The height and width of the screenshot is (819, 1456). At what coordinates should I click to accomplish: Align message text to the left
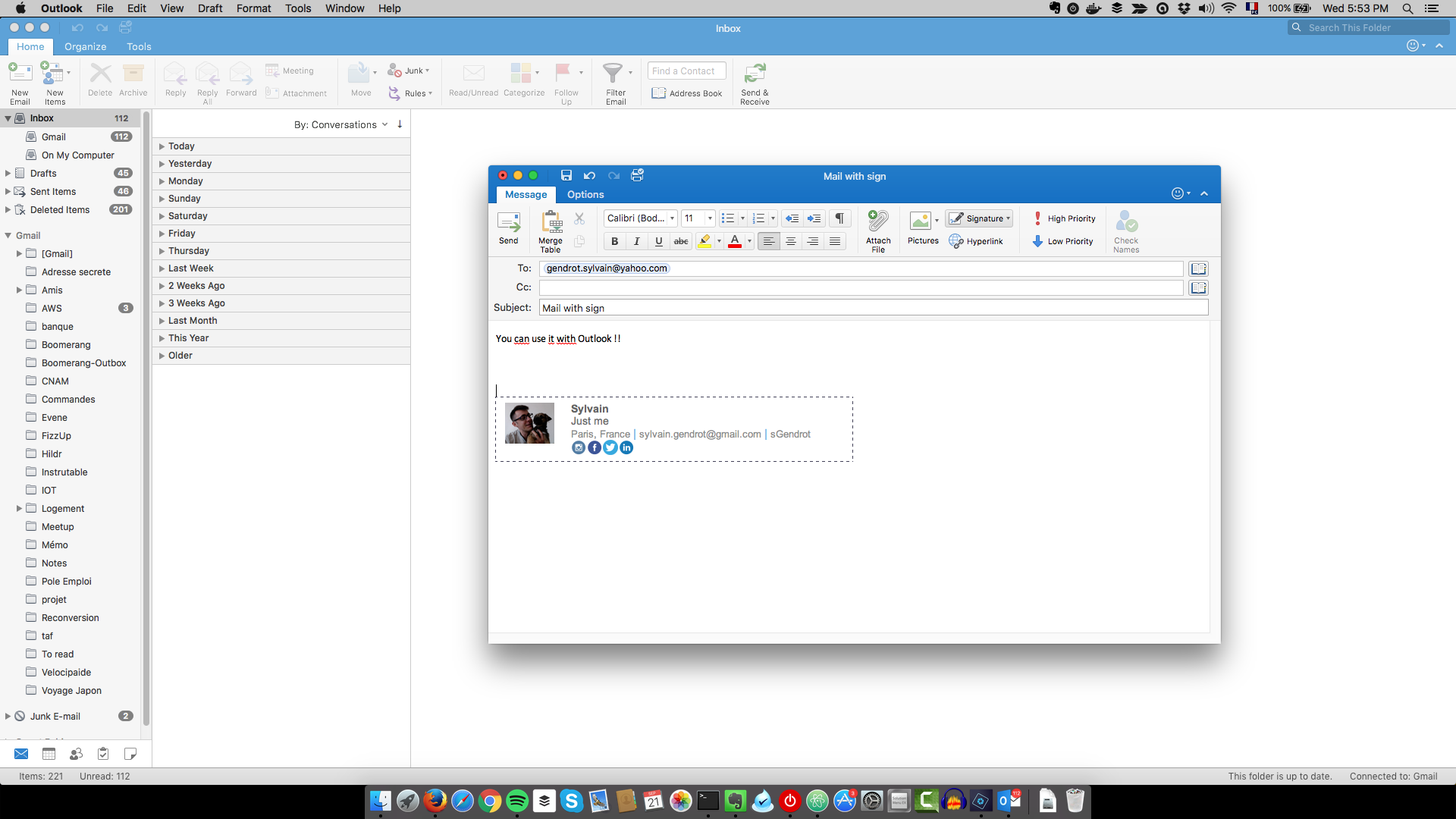[x=769, y=241]
